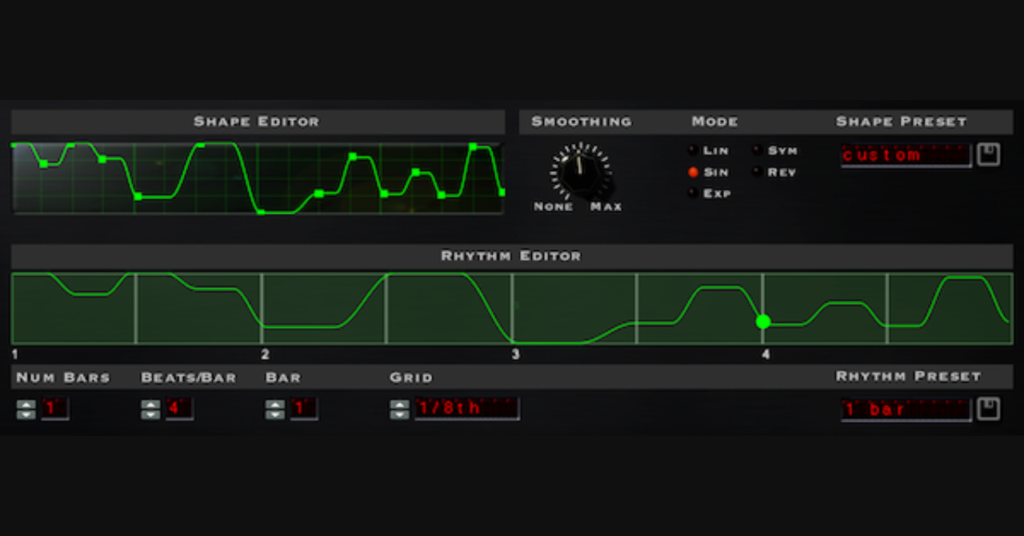Screen dimensions: 1024x536
Task: Click the large green node in Rhythm Editor
Action: (x=763, y=322)
